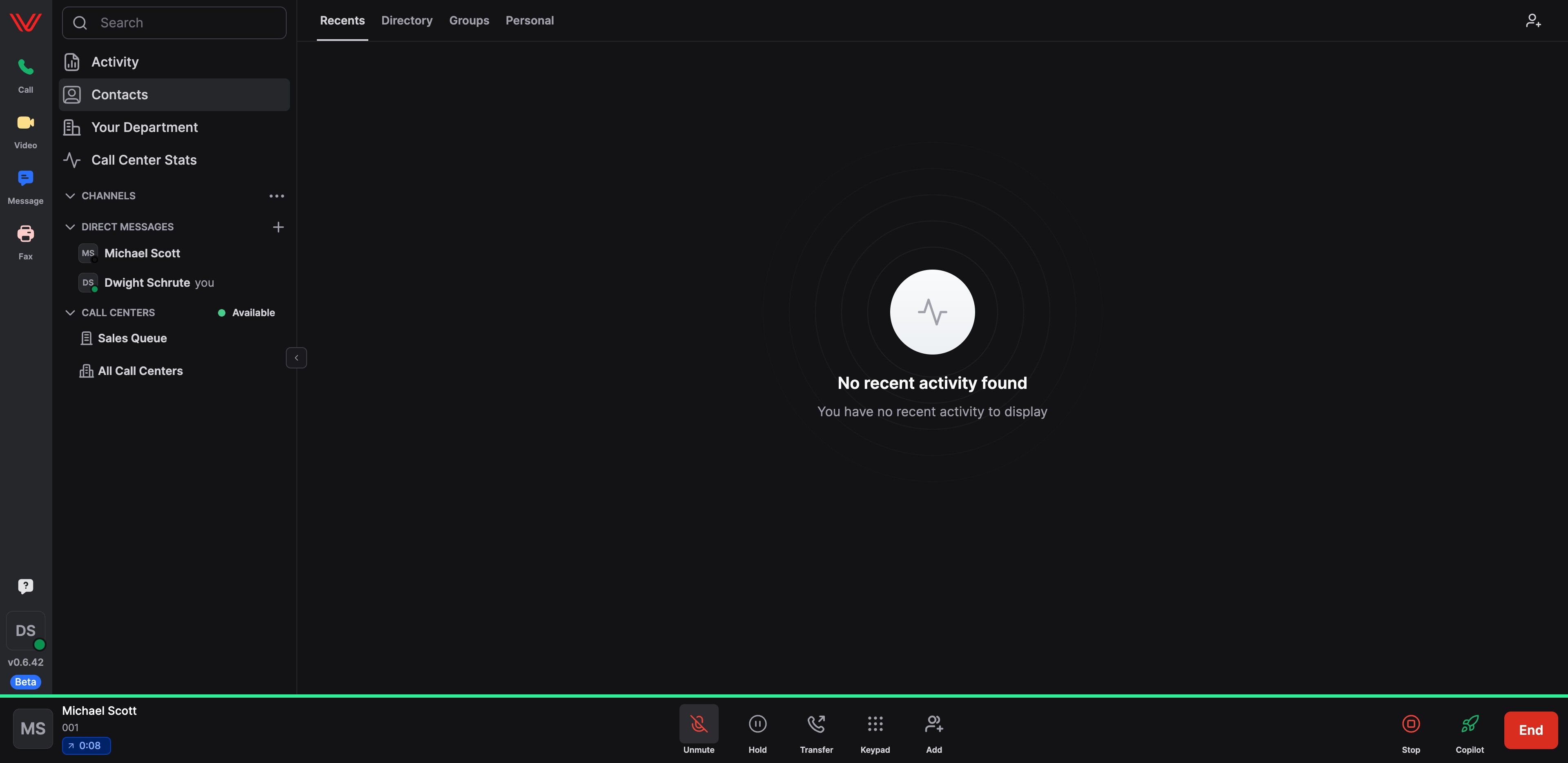Launch Copilot rocket icon

click(1470, 724)
